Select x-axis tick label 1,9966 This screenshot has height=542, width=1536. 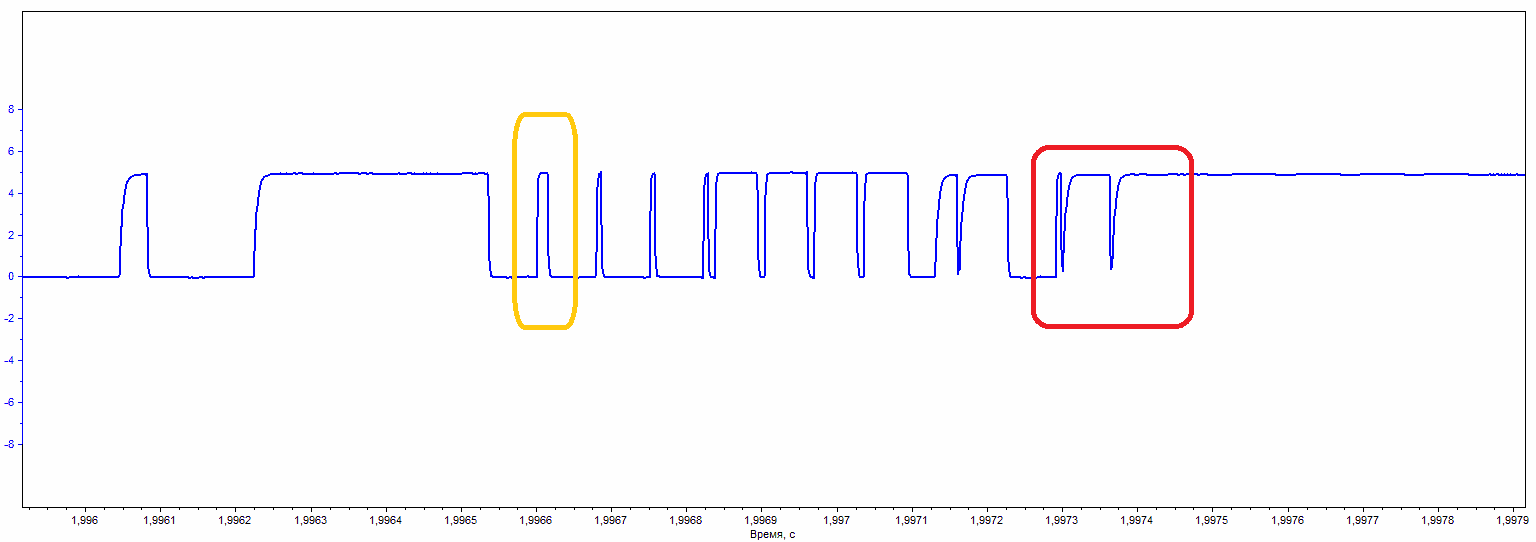tap(534, 521)
